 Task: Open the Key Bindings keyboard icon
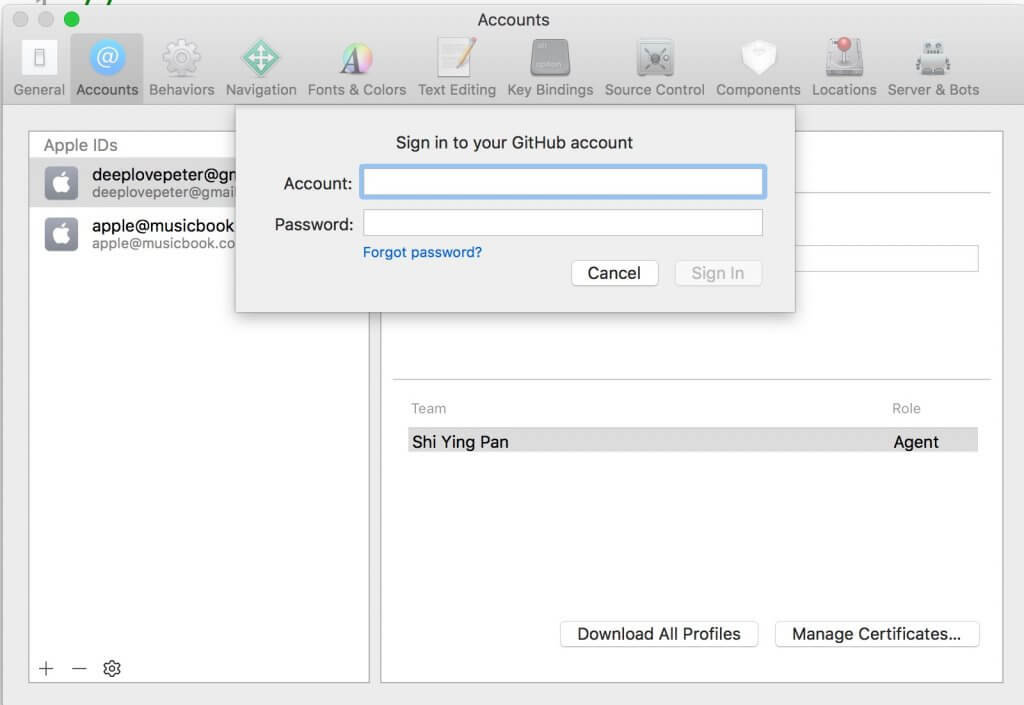pyautogui.click(x=550, y=58)
